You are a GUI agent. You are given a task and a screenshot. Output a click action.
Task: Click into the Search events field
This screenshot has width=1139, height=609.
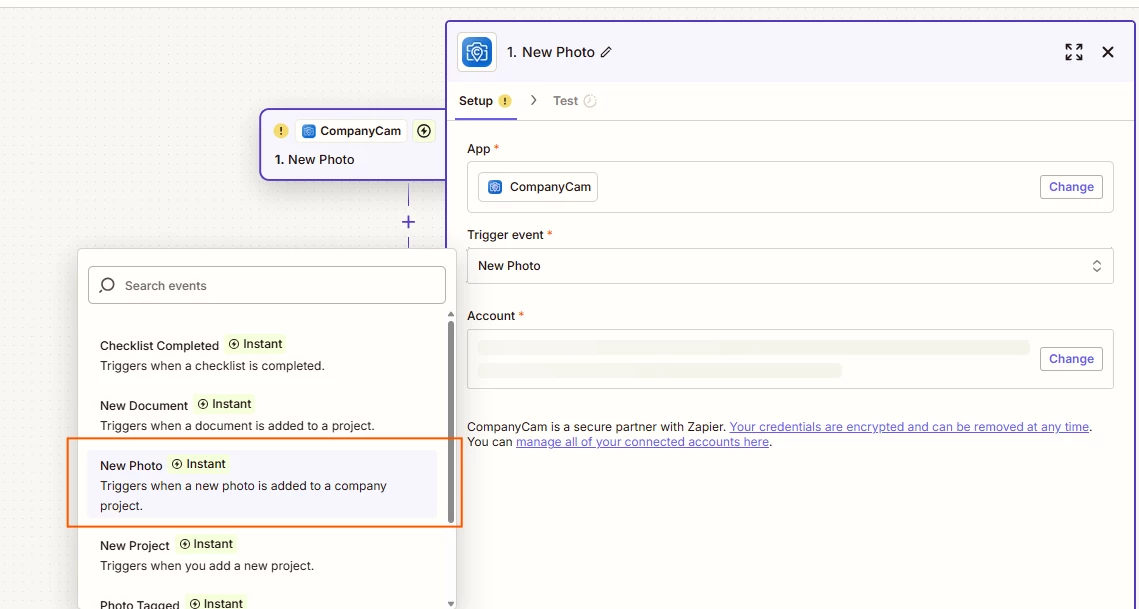(x=267, y=286)
